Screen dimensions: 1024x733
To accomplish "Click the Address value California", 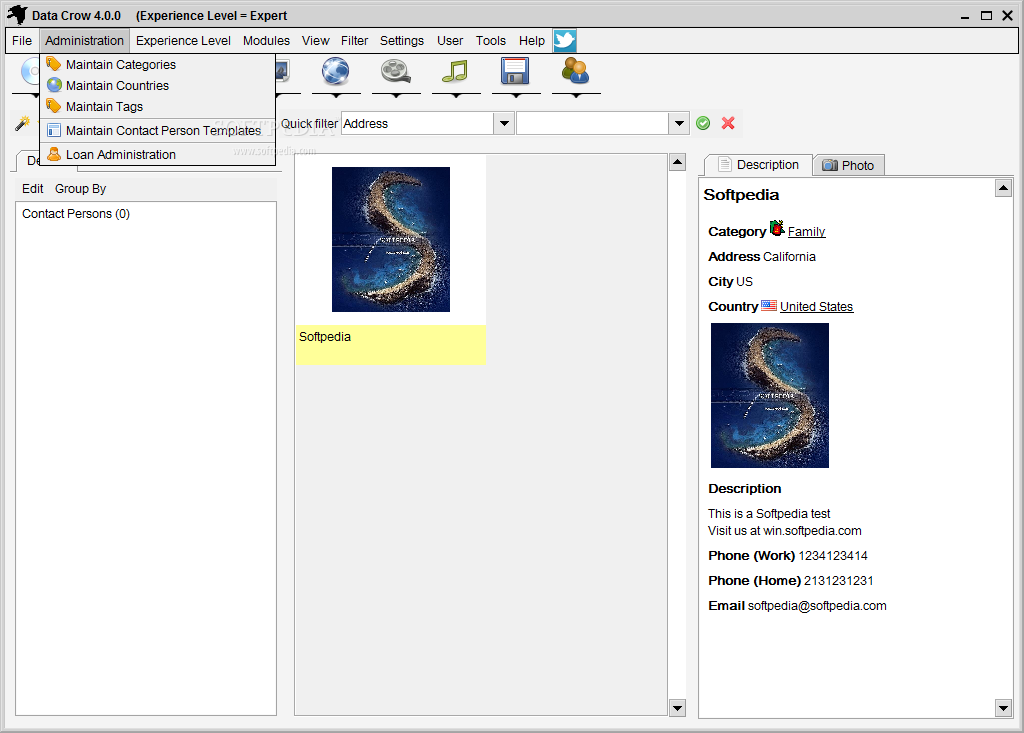I will [x=789, y=257].
